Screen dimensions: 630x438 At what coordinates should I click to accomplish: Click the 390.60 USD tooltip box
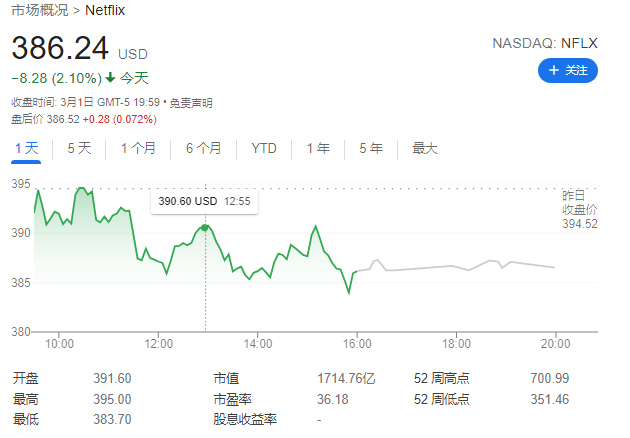pyautogui.click(x=205, y=201)
